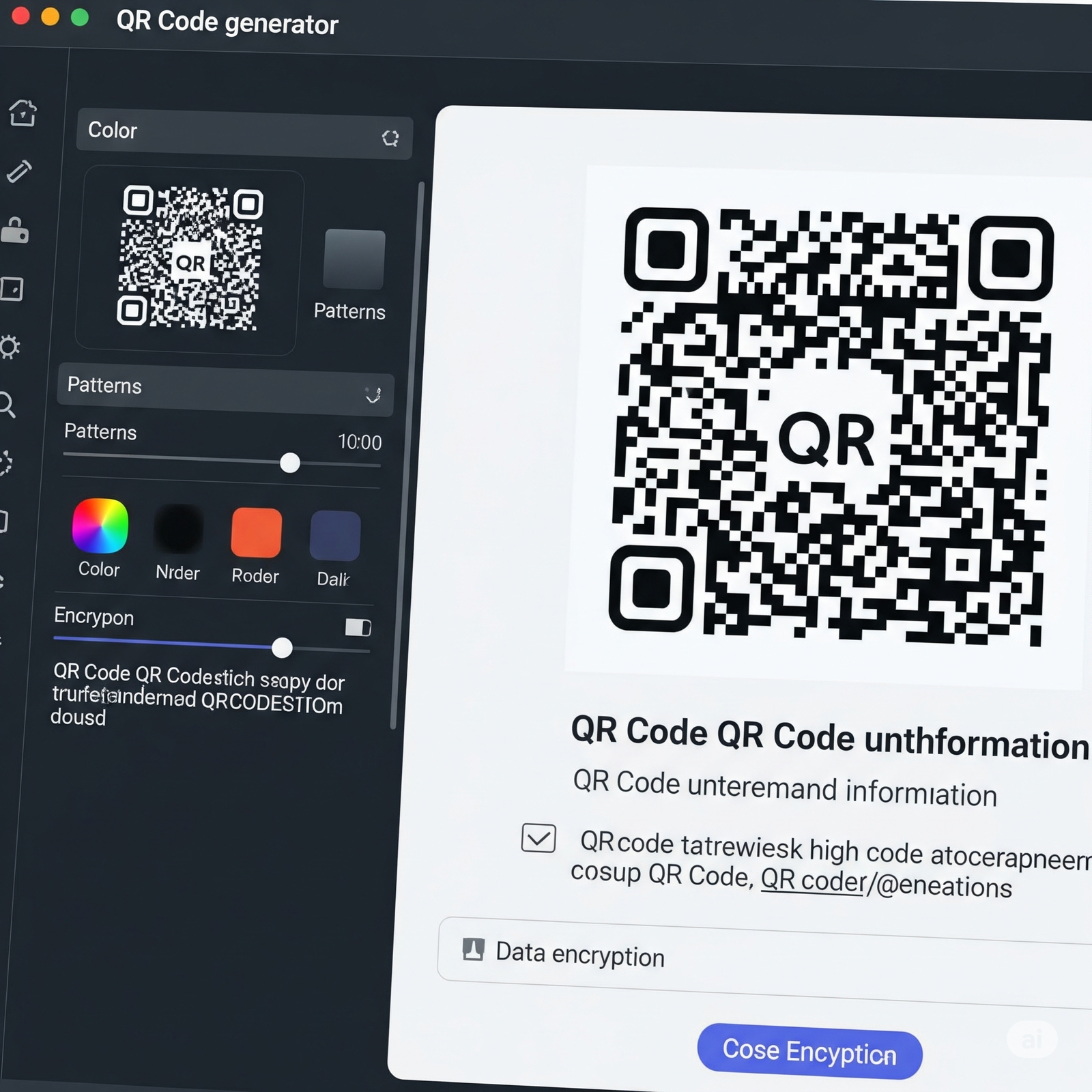Click the Data encryption bookmark icon

[473, 949]
